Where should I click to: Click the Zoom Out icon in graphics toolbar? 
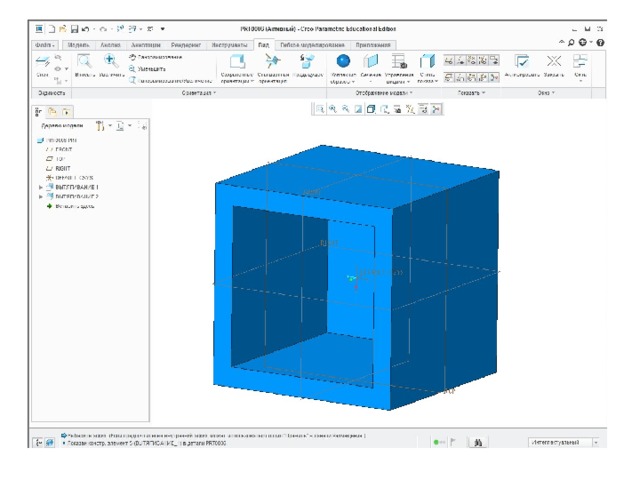(x=346, y=109)
